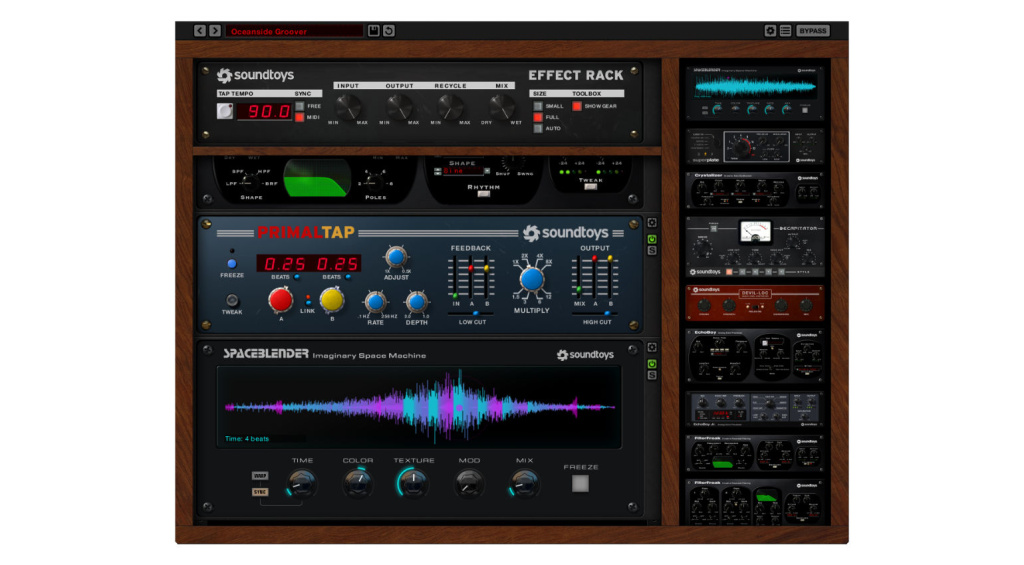Select the Decapitator thumbnail in gear list

click(x=754, y=247)
